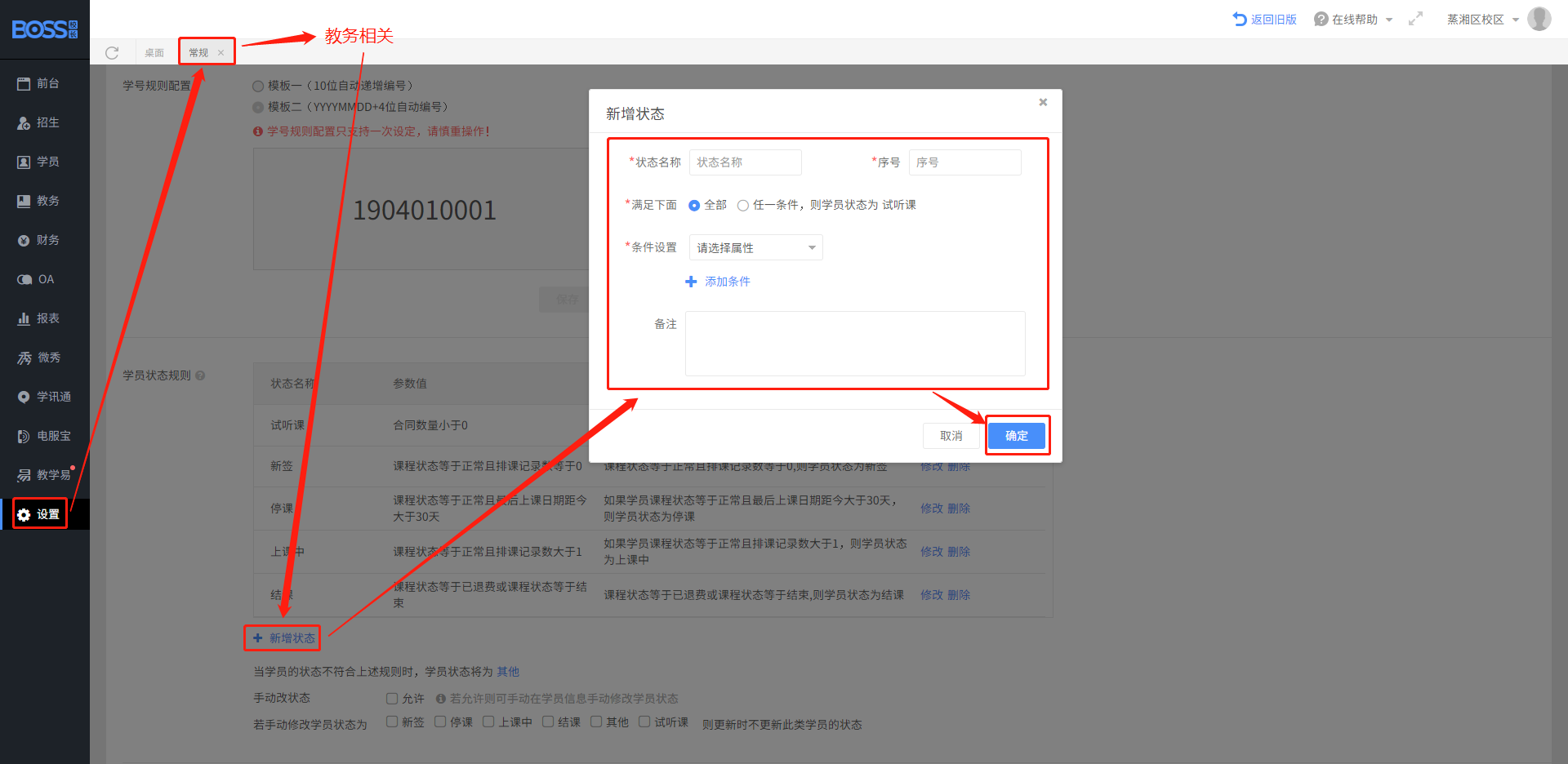Check the 其他 status checkbox
1568x764 pixels.
[596, 722]
